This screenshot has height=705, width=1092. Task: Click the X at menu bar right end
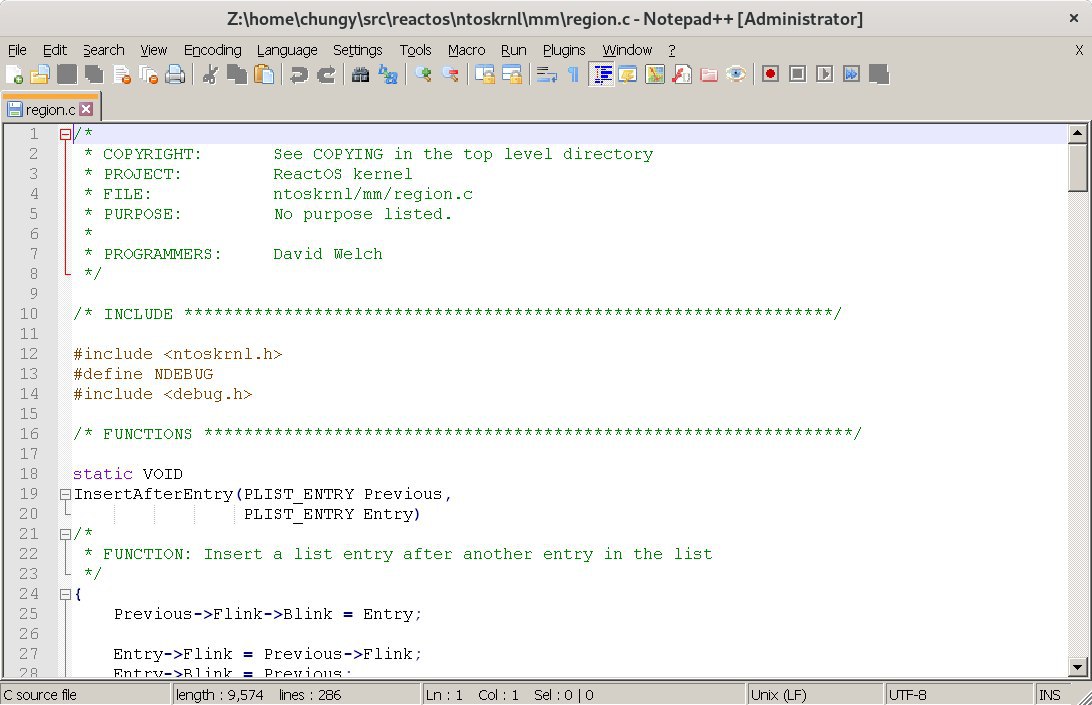pyautogui.click(x=1079, y=50)
